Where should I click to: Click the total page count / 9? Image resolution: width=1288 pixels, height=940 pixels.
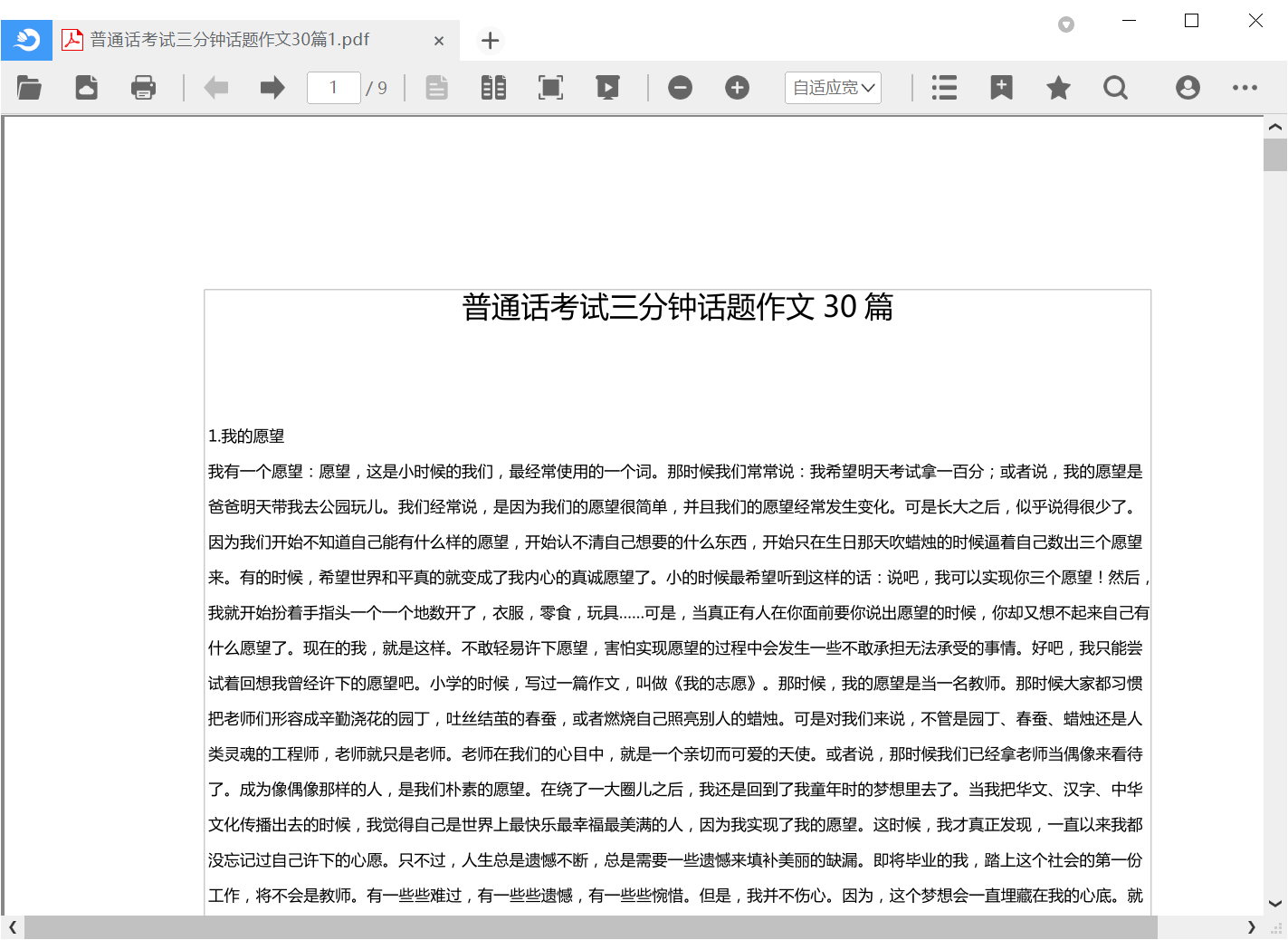tap(377, 88)
